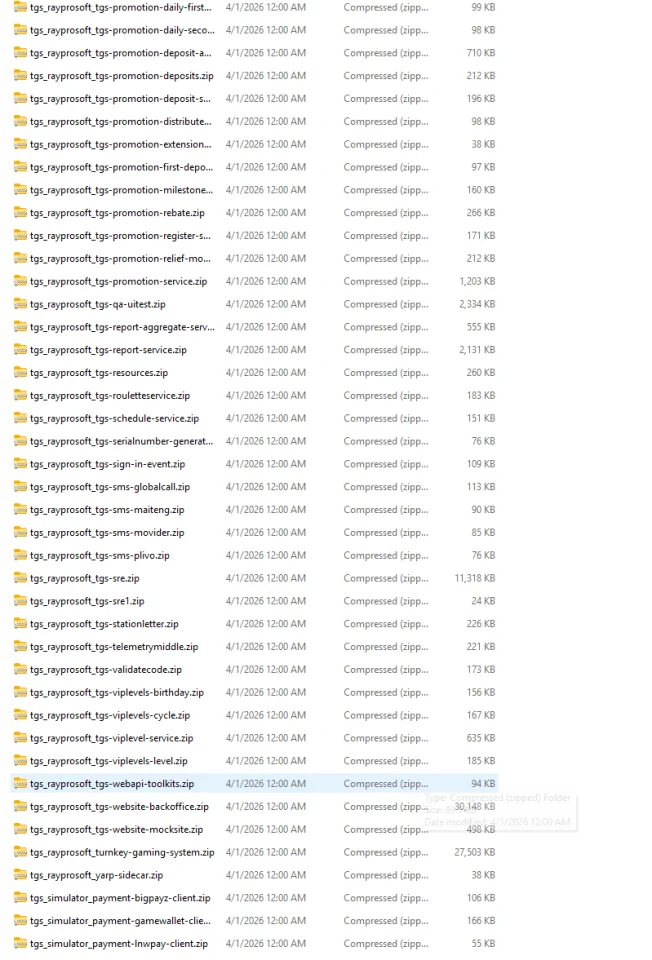Click the zip icon for tgs-schedule-service.zip

20,419
